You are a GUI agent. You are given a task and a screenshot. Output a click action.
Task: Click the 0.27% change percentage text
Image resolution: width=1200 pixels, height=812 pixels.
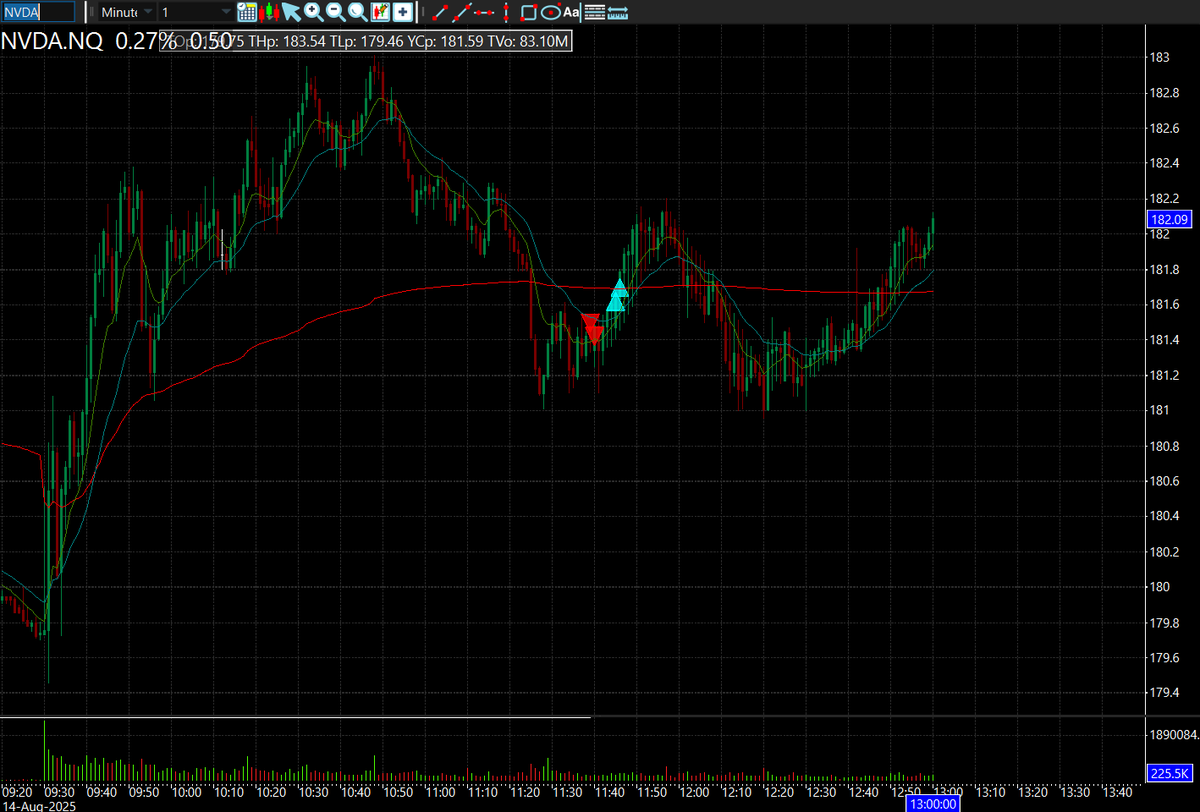(x=146, y=42)
